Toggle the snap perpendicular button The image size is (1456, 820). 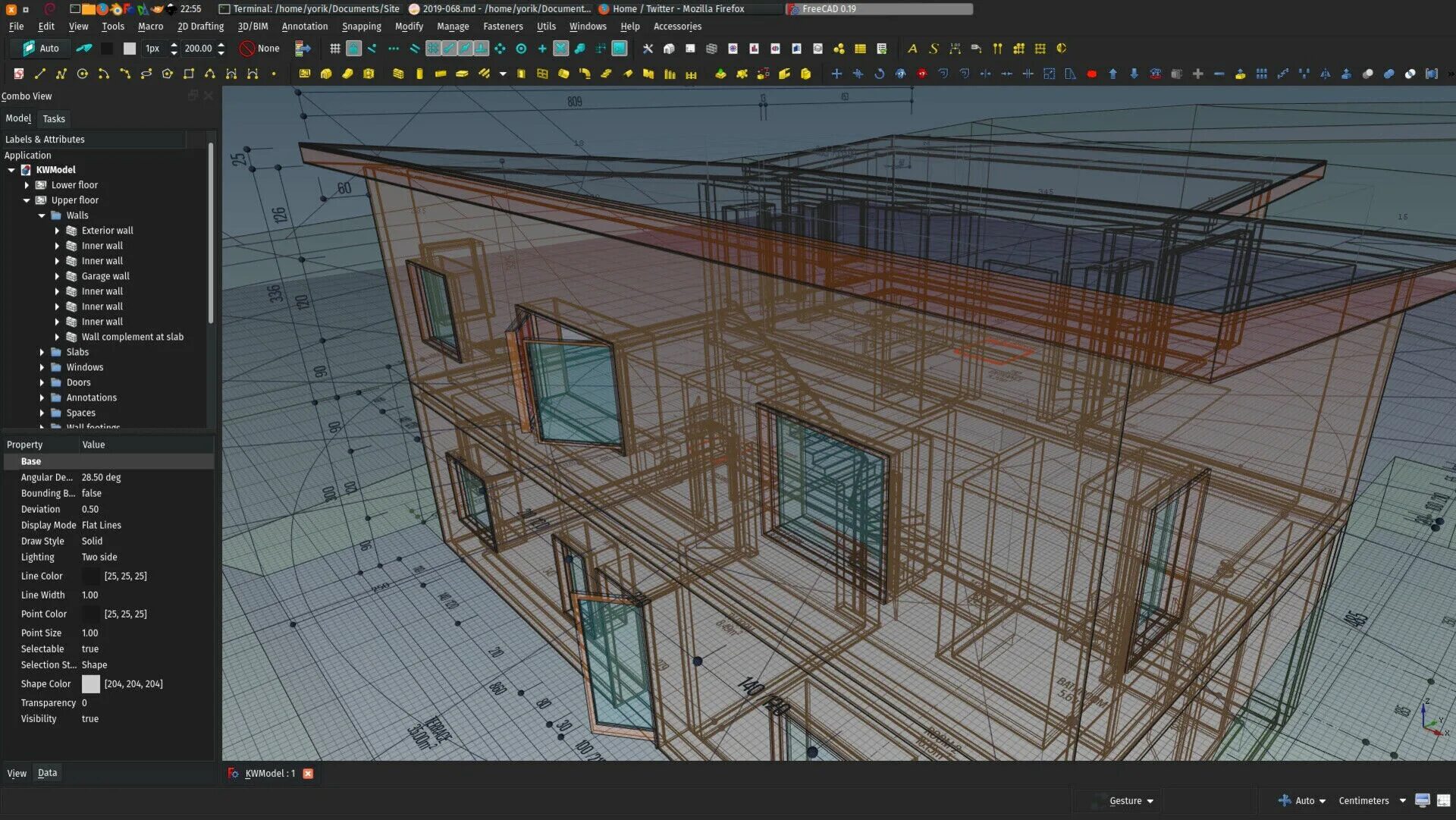481,49
